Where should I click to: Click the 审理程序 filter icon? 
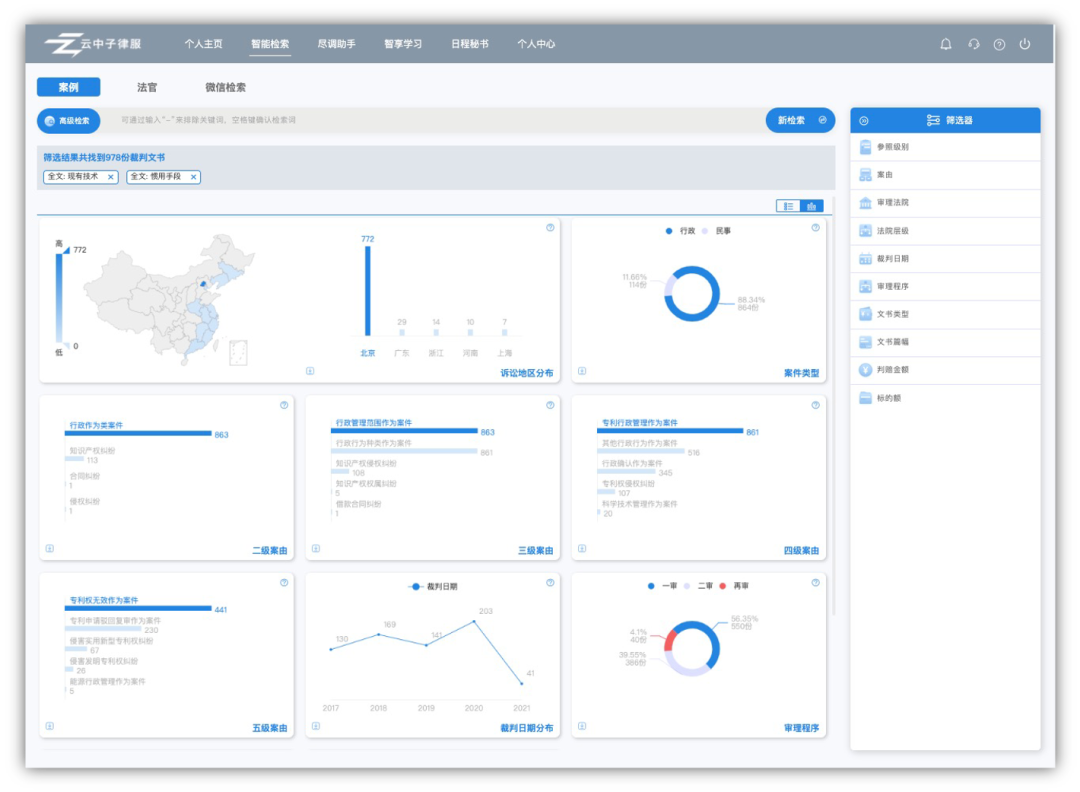point(865,286)
